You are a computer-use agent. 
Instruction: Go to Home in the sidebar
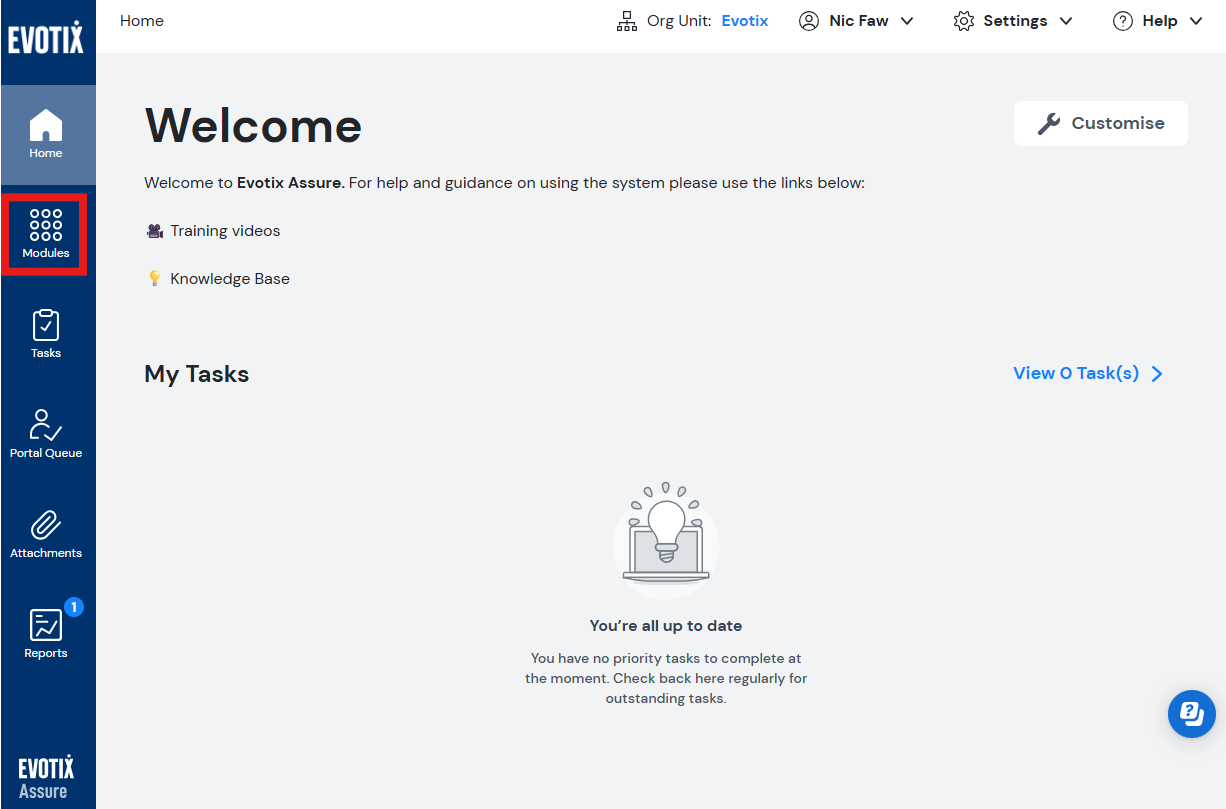47,134
